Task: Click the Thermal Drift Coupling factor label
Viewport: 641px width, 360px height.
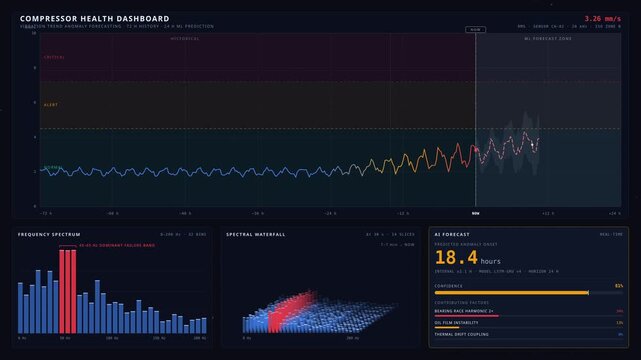Action: click(x=461, y=334)
